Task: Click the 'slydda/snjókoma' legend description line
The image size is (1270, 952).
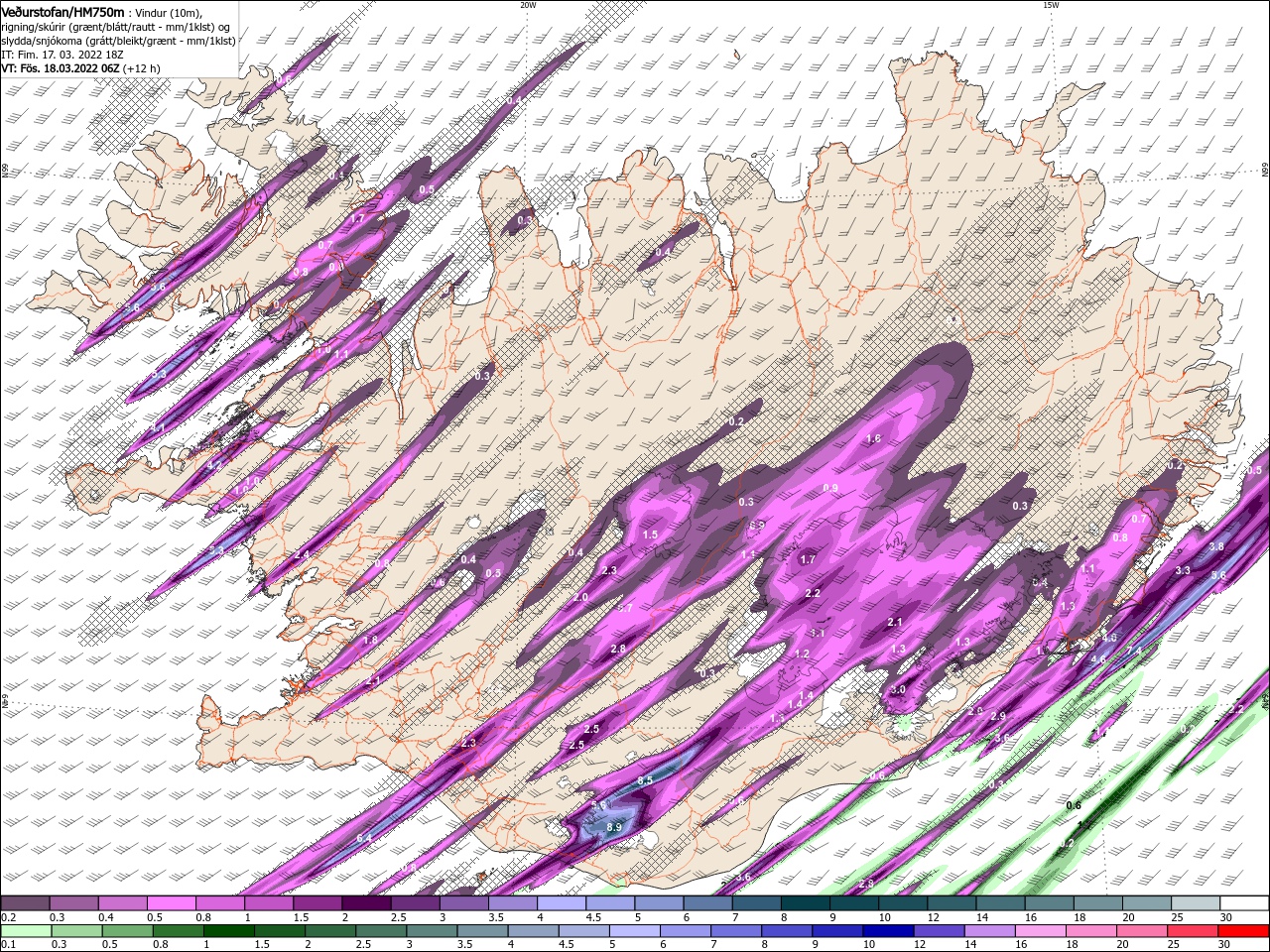Action: point(119,41)
